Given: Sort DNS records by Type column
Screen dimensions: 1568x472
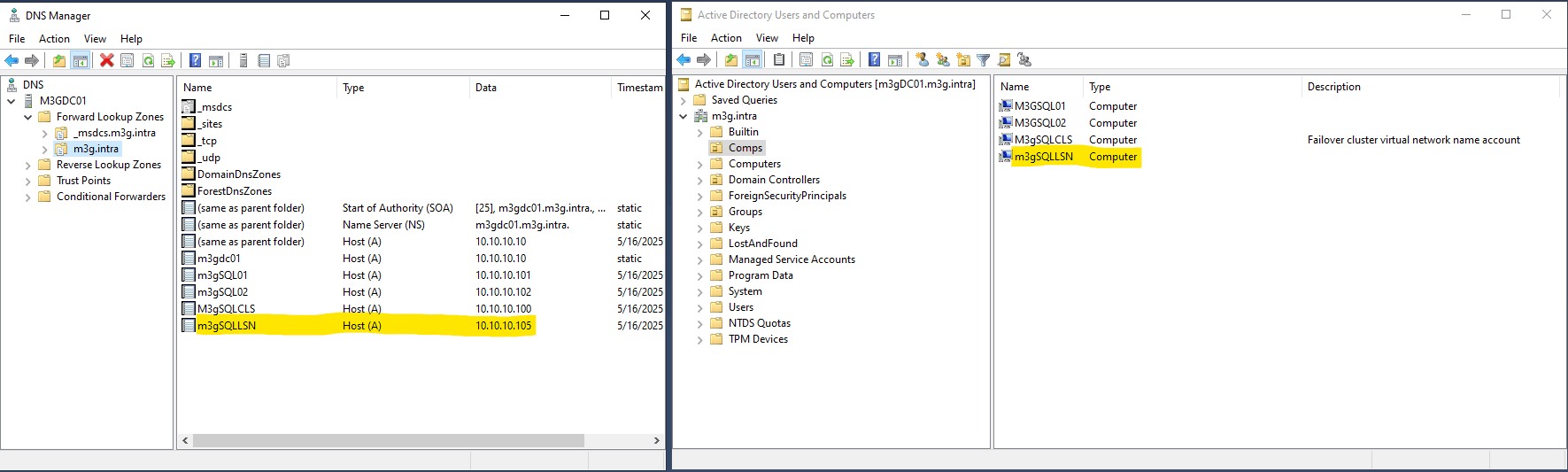Looking at the screenshot, I should [x=403, y=88].
